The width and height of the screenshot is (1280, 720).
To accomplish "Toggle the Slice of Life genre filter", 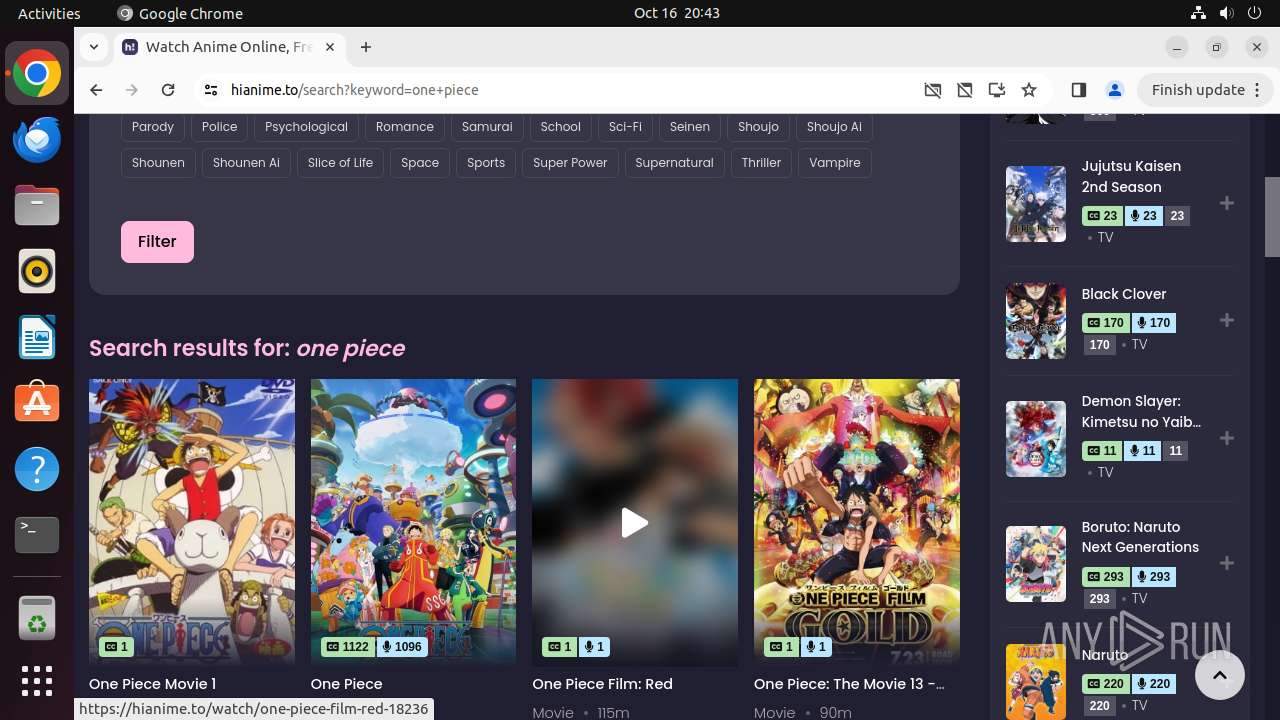I will click(340, 163).
